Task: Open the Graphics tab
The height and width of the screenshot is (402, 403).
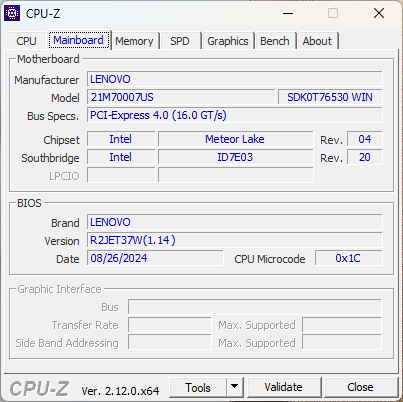Action: tap(228, 41)
